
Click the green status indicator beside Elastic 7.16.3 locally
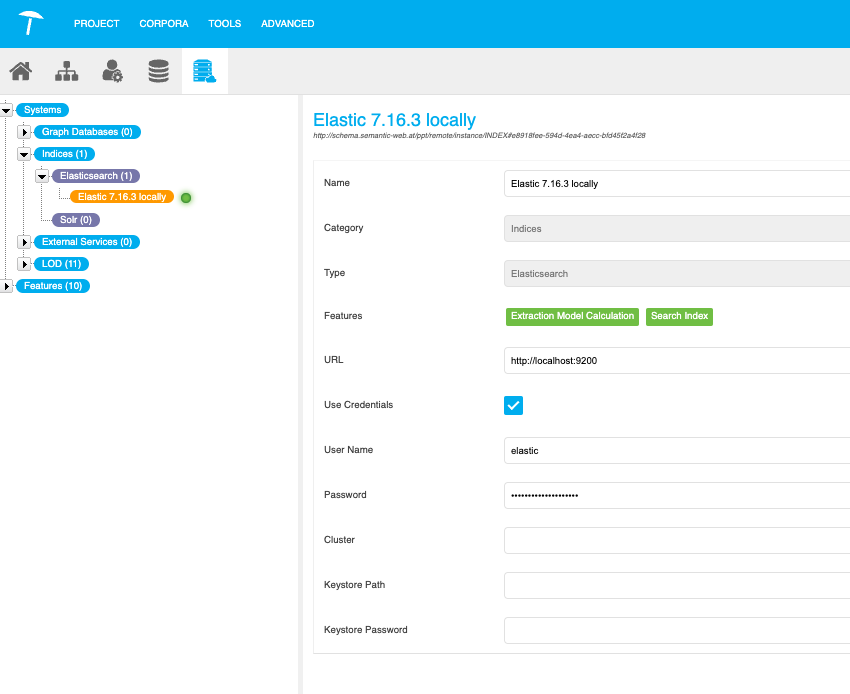(185, 197)
